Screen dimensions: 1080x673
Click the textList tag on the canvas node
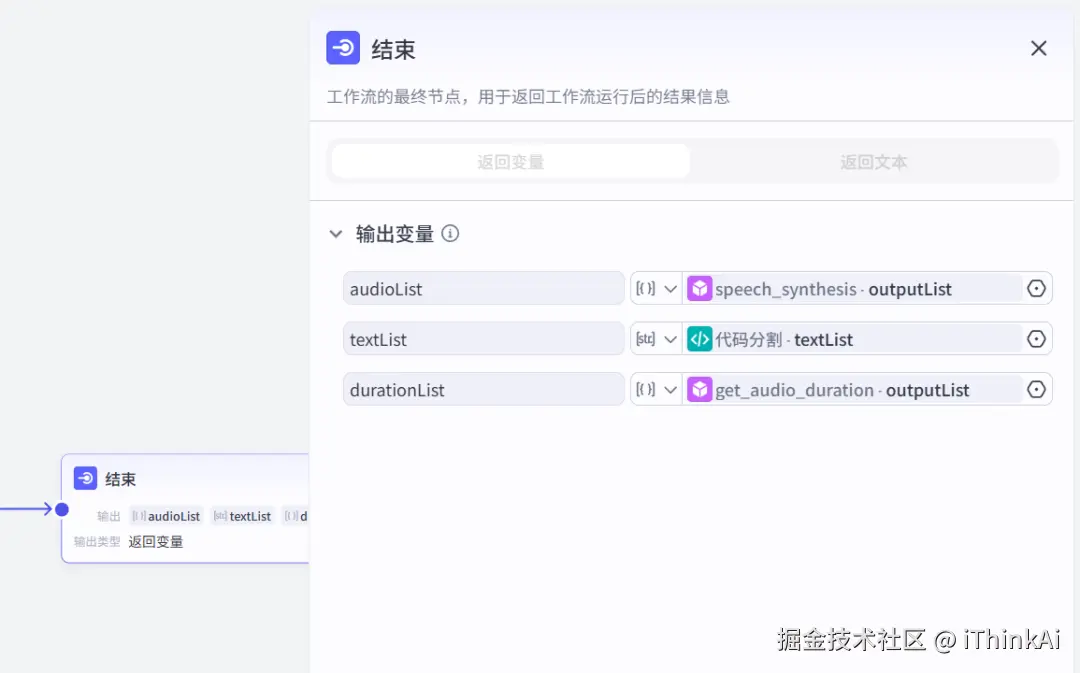pyautogui.click(x=243, y=516)
